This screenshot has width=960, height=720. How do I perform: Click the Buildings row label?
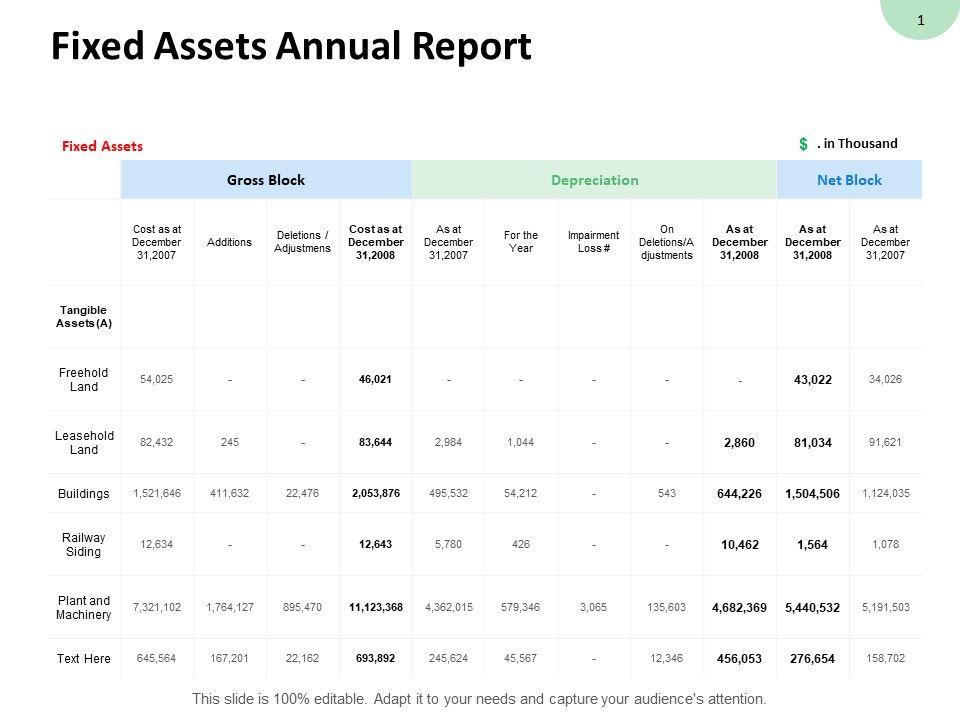pos(84,493)
